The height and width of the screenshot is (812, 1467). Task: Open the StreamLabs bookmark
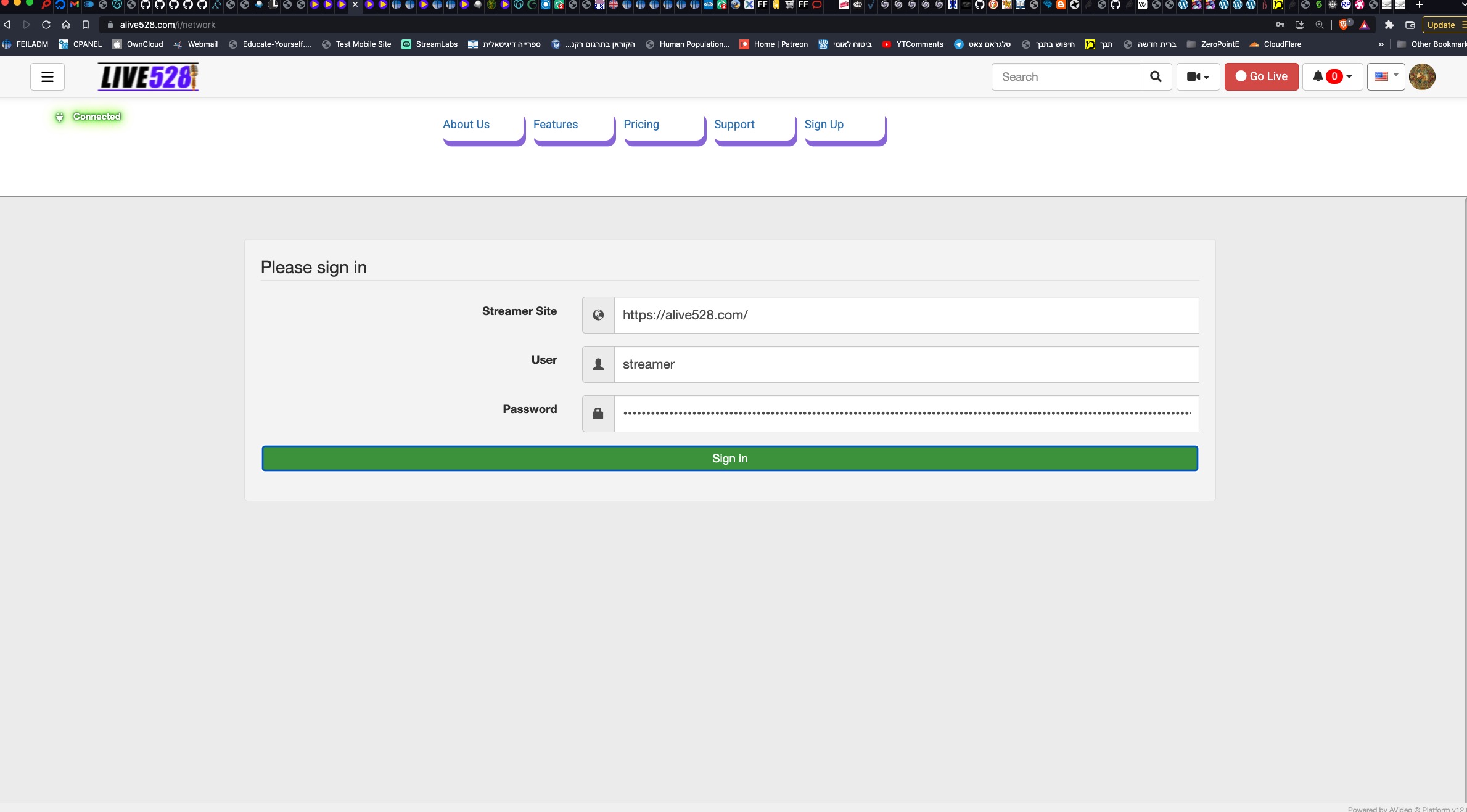click(x=430, y=44)
